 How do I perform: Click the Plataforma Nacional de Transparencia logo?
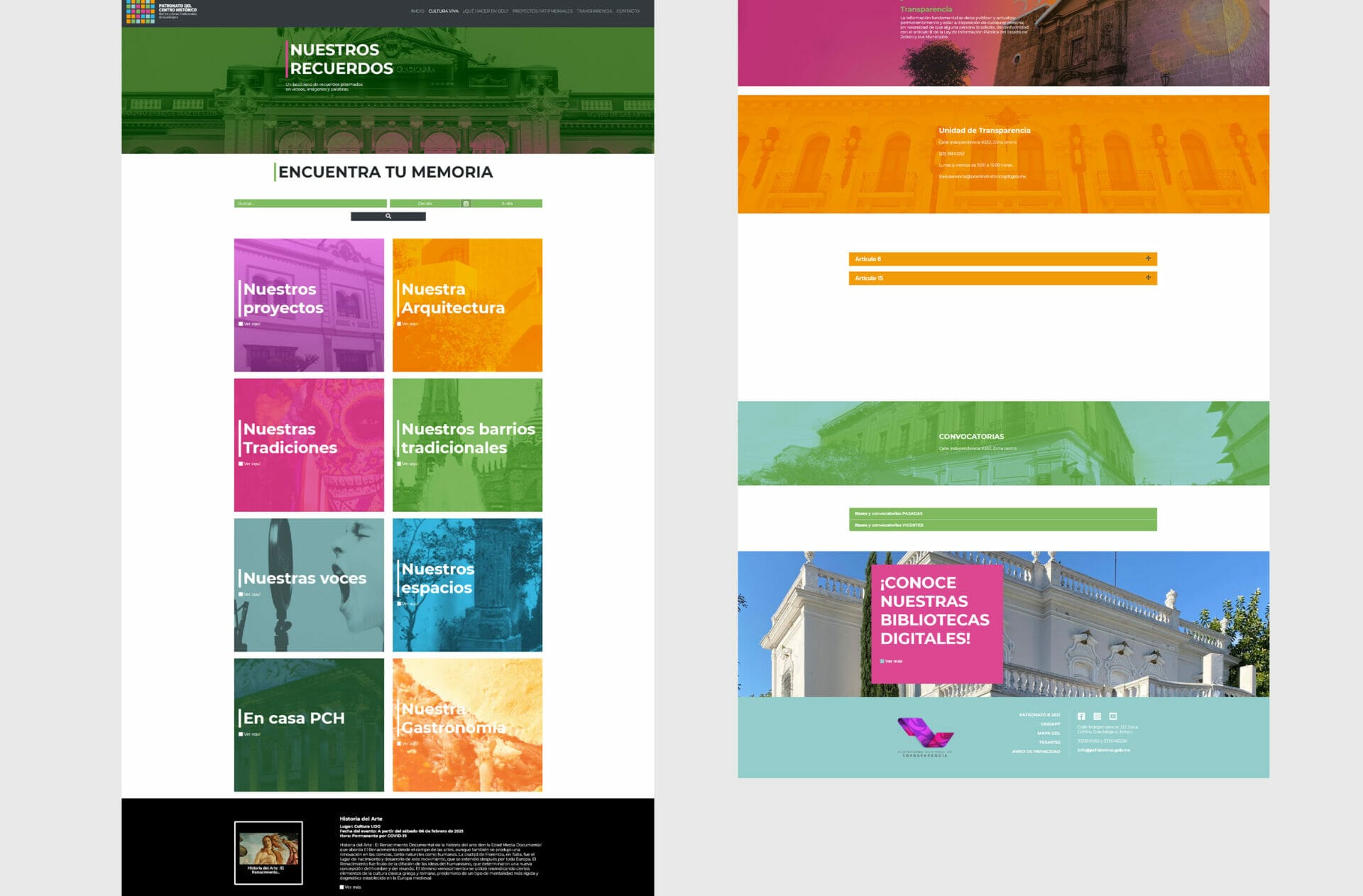tap(924, 737)
